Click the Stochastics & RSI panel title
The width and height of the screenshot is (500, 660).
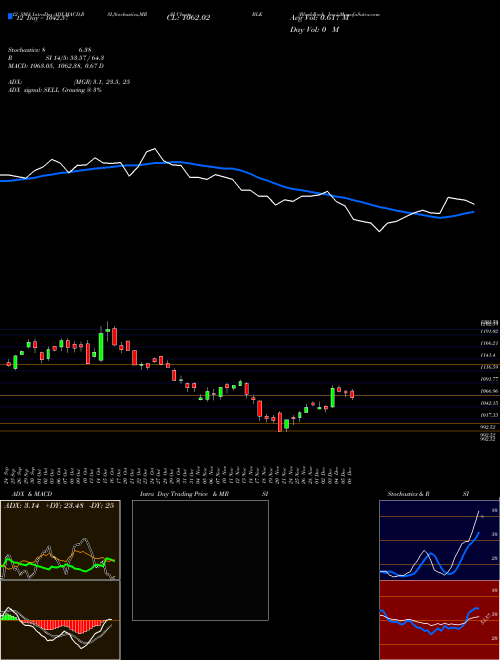coord(428,494)
